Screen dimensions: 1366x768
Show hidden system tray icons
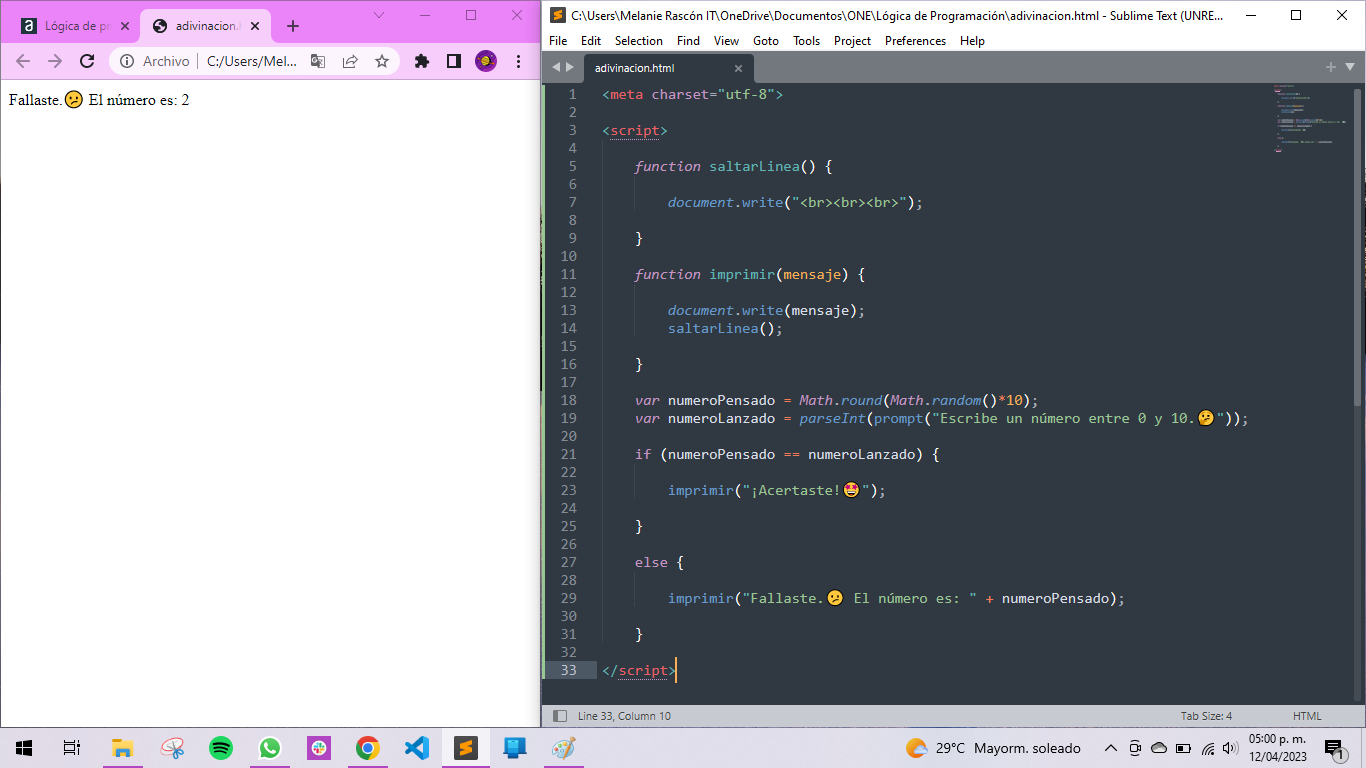point(1110,748)
